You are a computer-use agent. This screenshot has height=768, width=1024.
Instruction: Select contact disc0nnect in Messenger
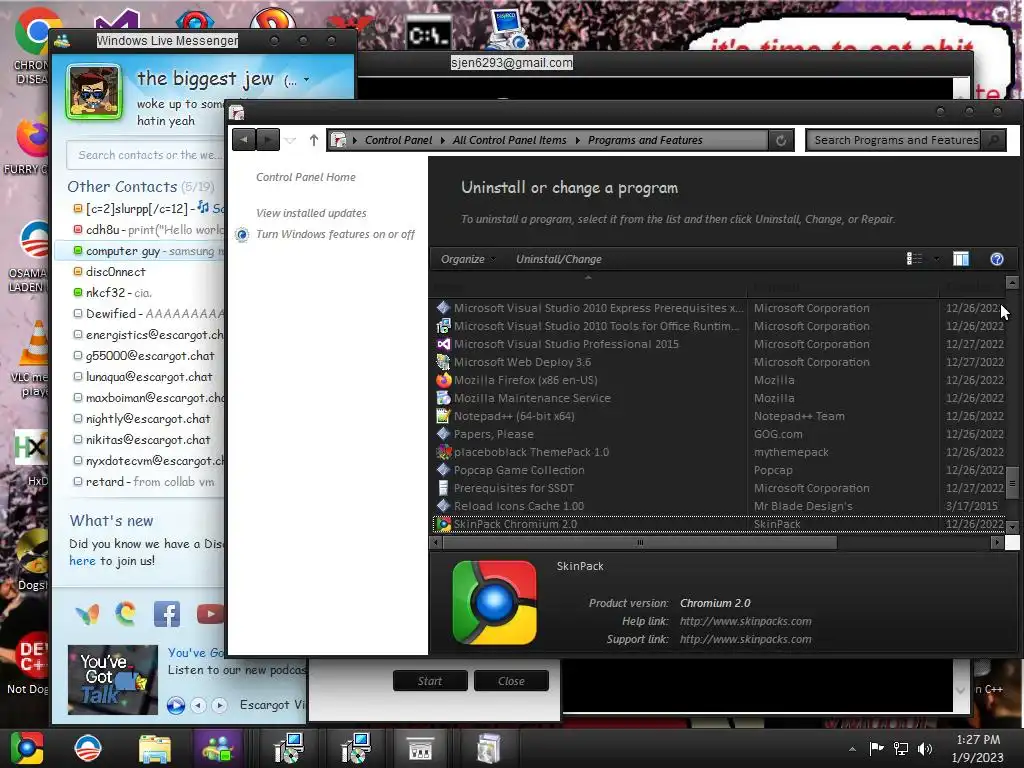(140, 272)
